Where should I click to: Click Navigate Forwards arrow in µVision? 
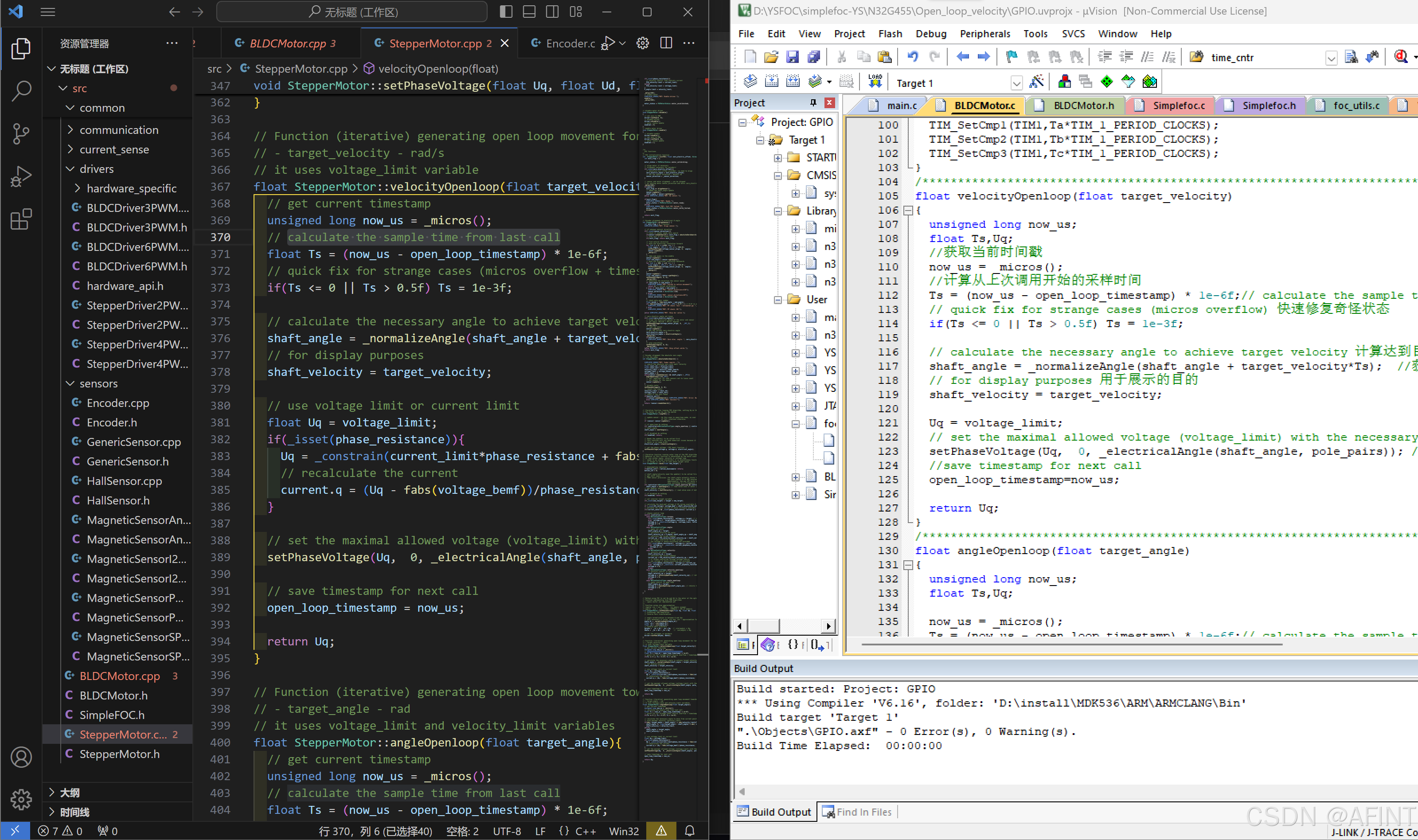(984, 57)
